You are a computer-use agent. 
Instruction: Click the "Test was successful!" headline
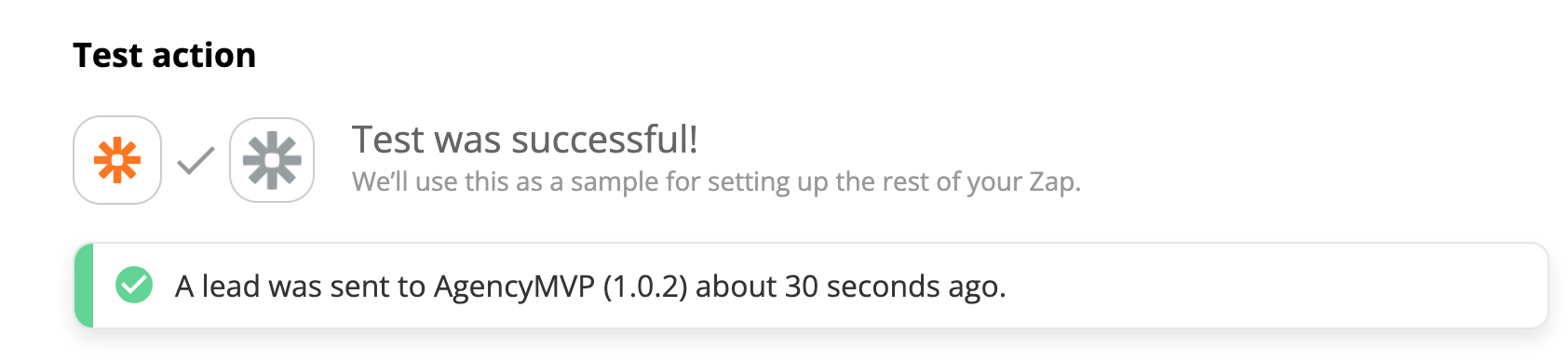[525, 140]
